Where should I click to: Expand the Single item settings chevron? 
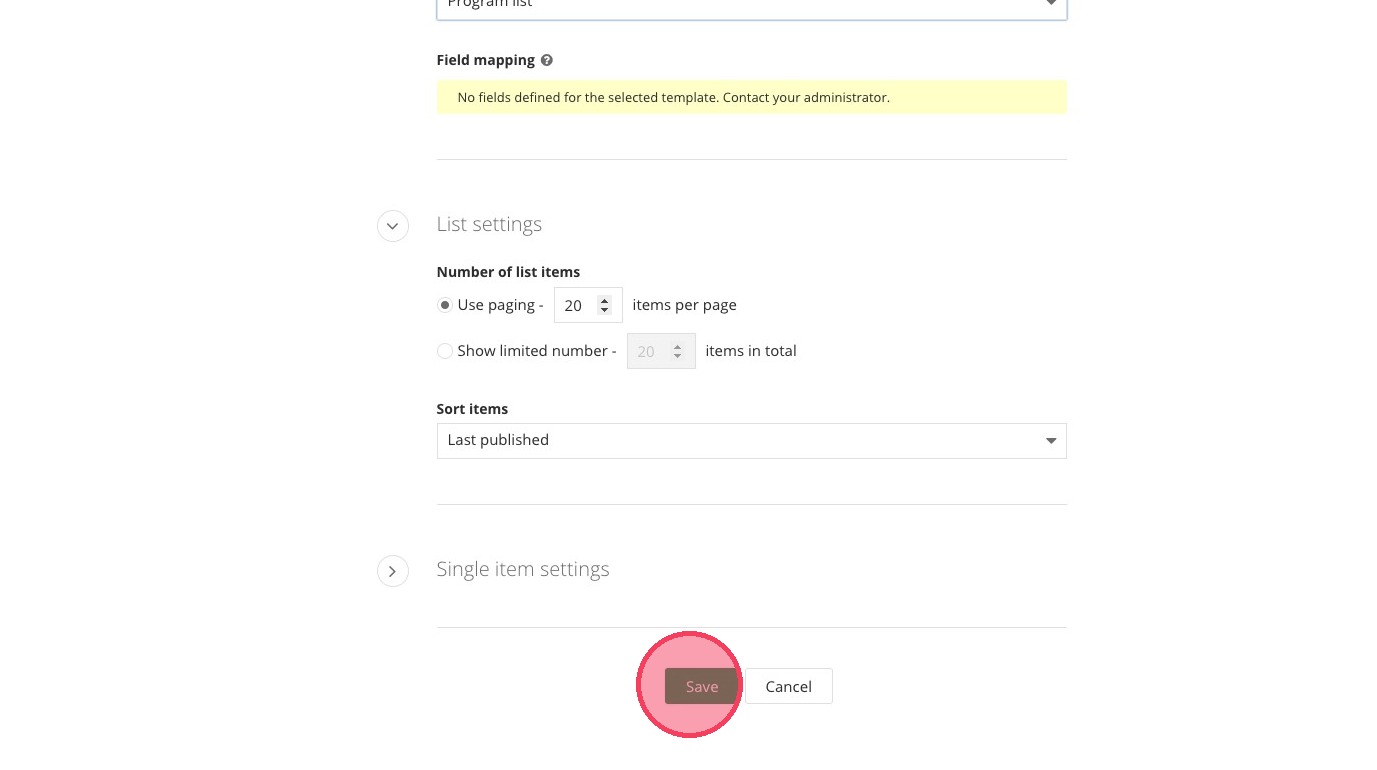click(393, 571)
